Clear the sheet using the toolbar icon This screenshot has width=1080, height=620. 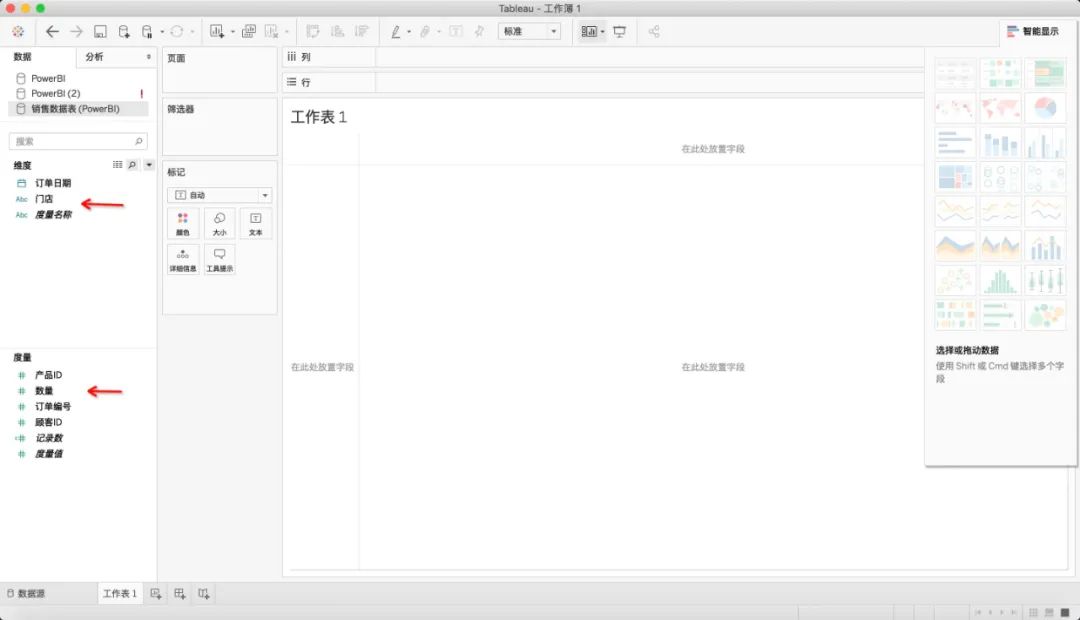(x=271, y=32)
